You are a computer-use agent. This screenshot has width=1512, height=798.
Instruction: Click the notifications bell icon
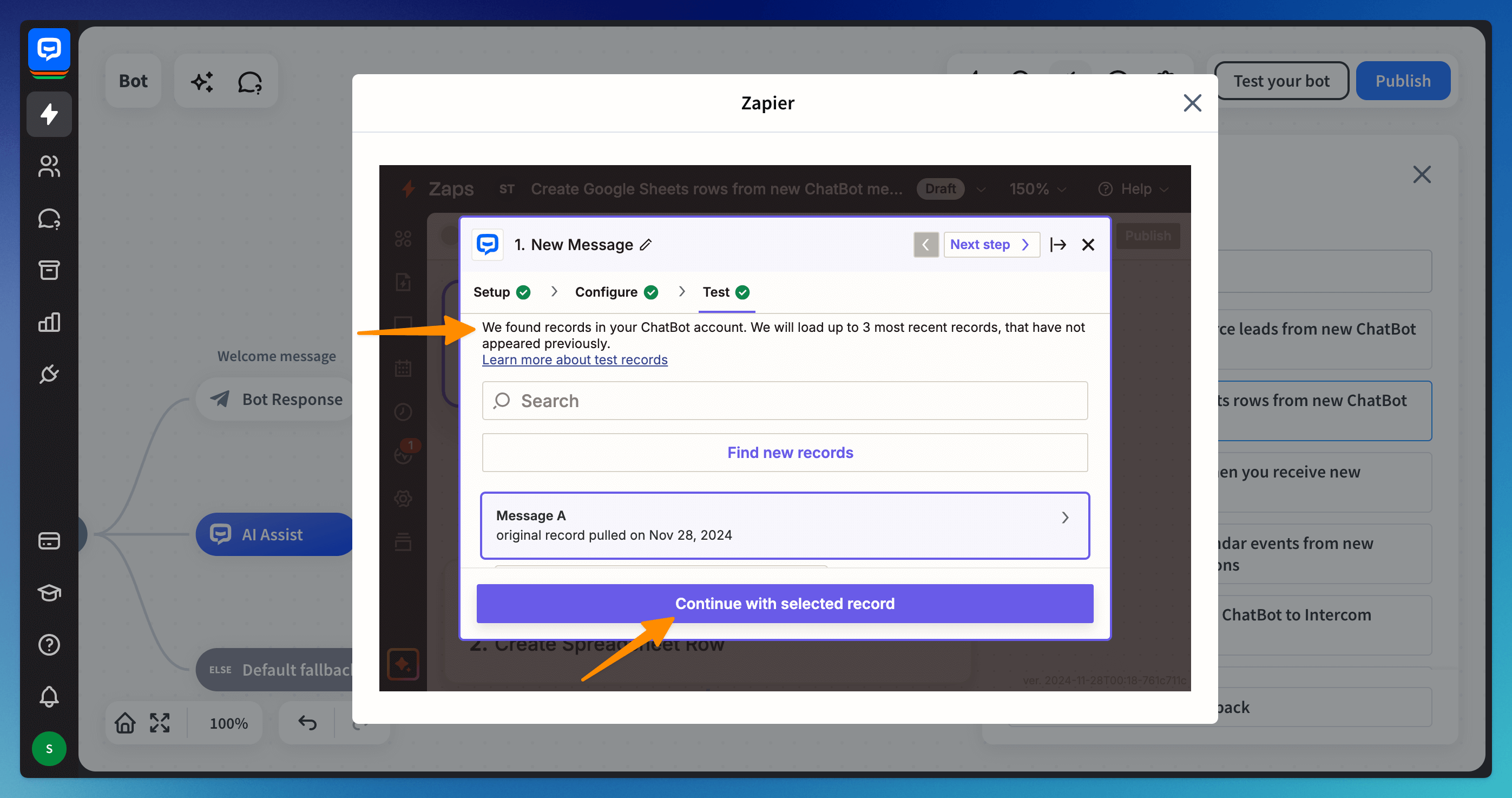pos(49,696)
